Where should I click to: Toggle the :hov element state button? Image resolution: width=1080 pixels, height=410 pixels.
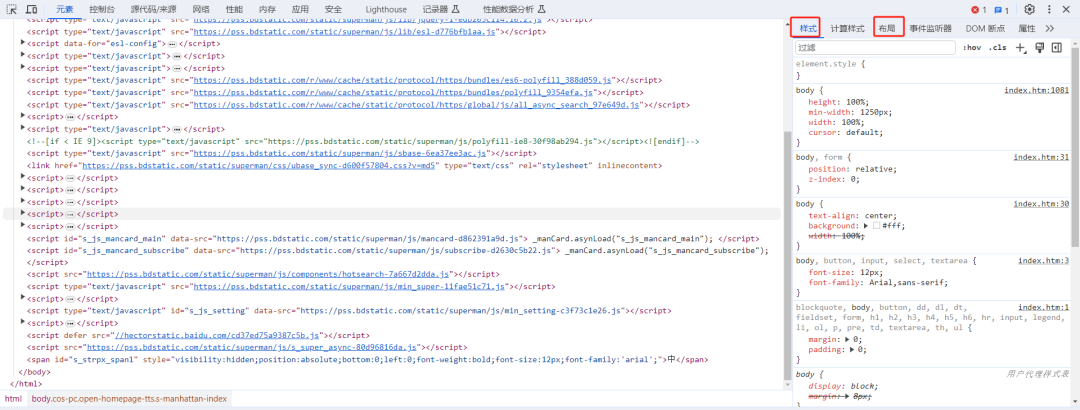pyautogui.click(x=972, y=48)
